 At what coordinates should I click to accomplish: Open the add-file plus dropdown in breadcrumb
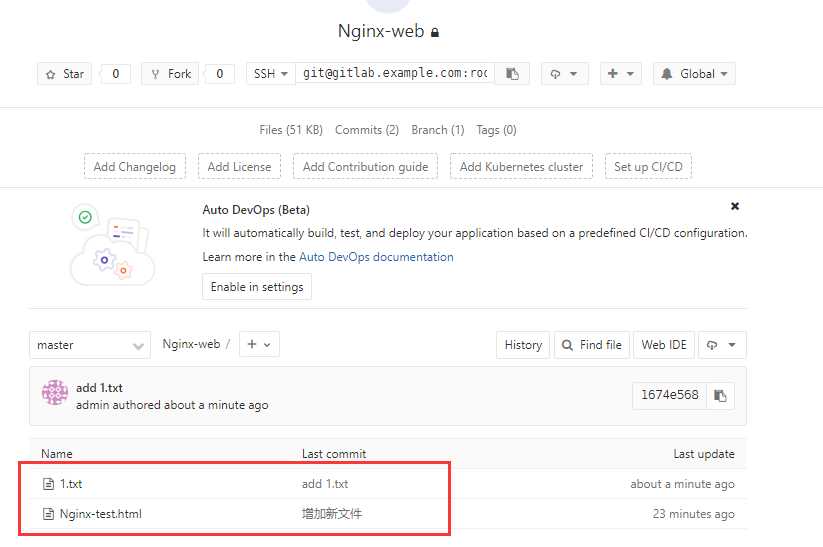coord(259,344)
